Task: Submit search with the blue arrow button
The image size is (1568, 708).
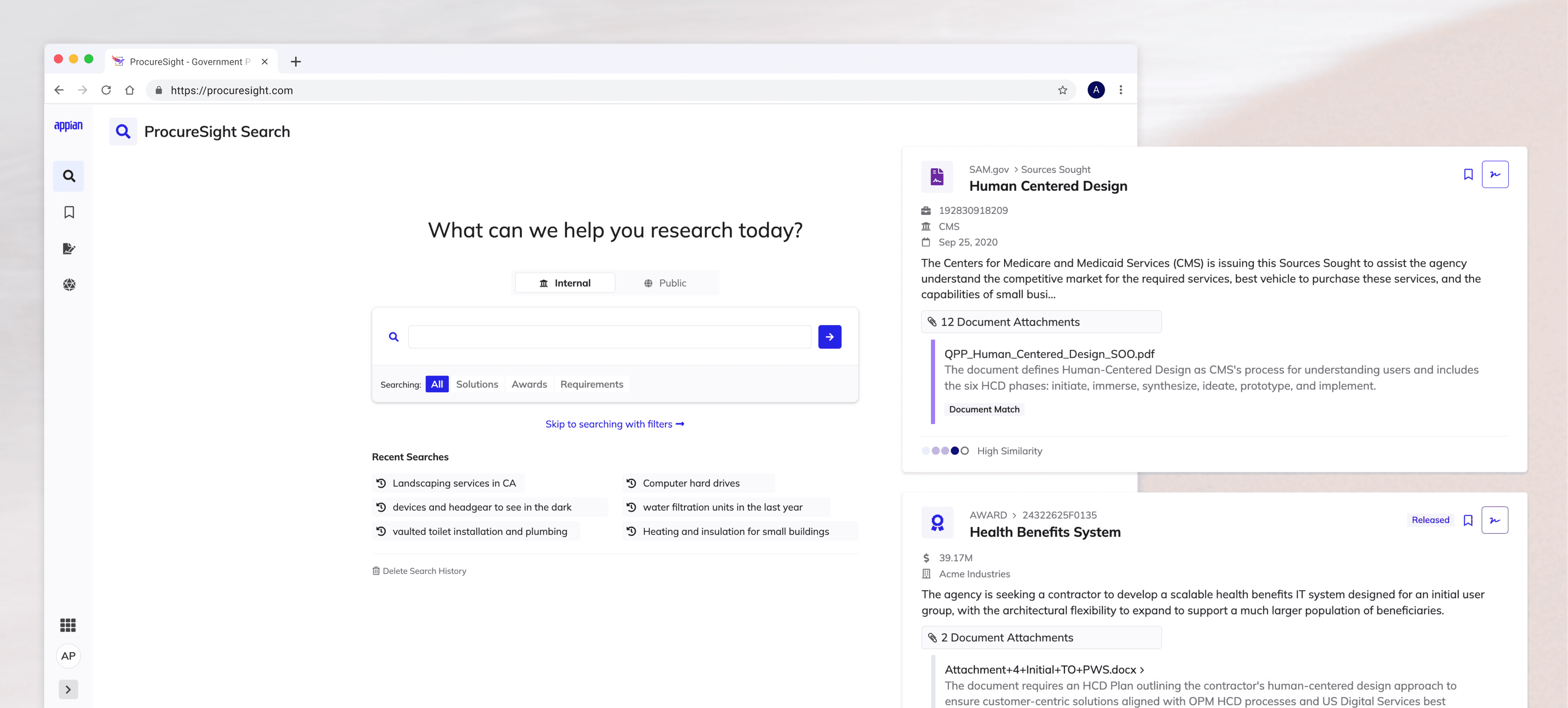Action: [829, 337]
